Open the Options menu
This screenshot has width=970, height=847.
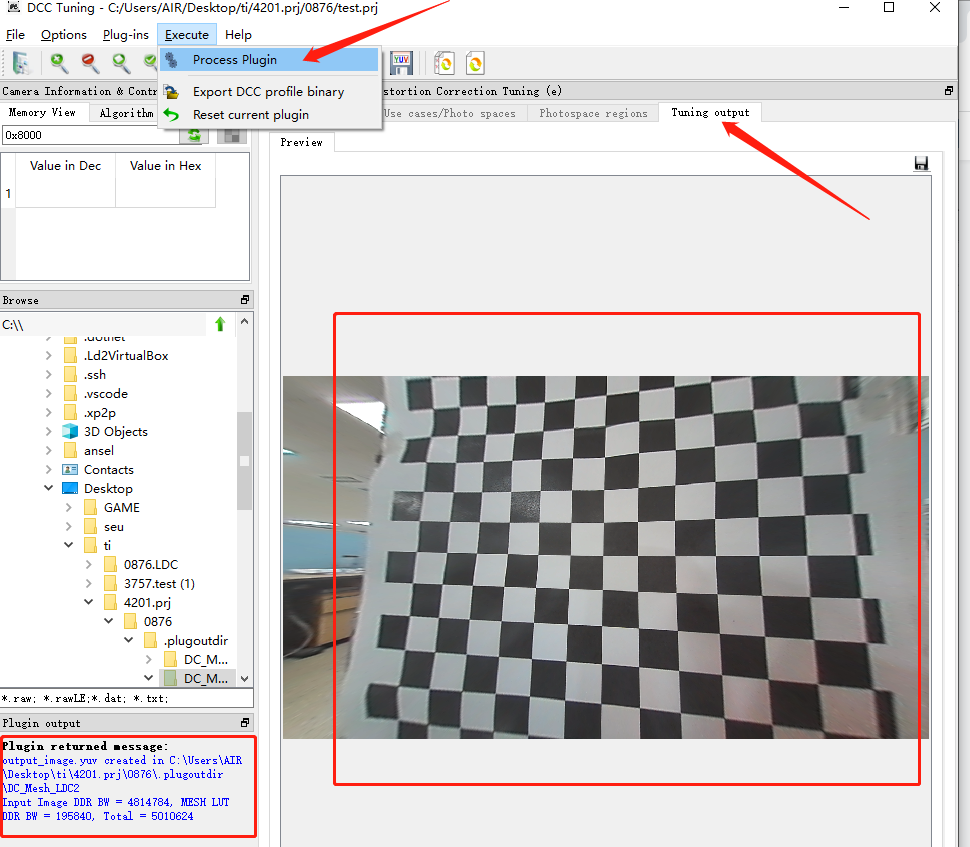(64, 35)
